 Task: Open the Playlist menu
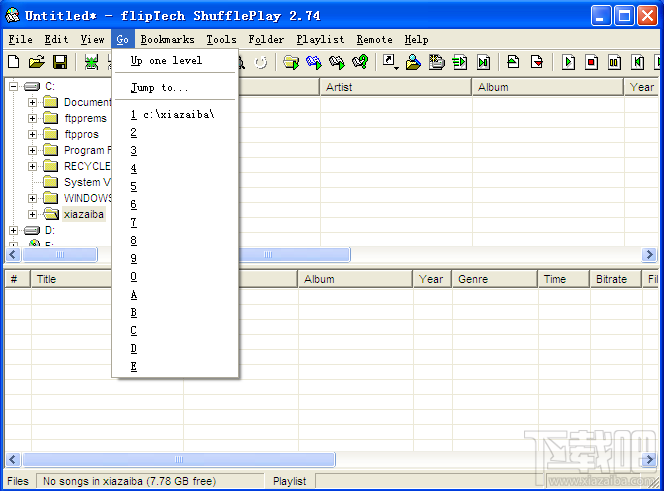[x=320, y=39]
